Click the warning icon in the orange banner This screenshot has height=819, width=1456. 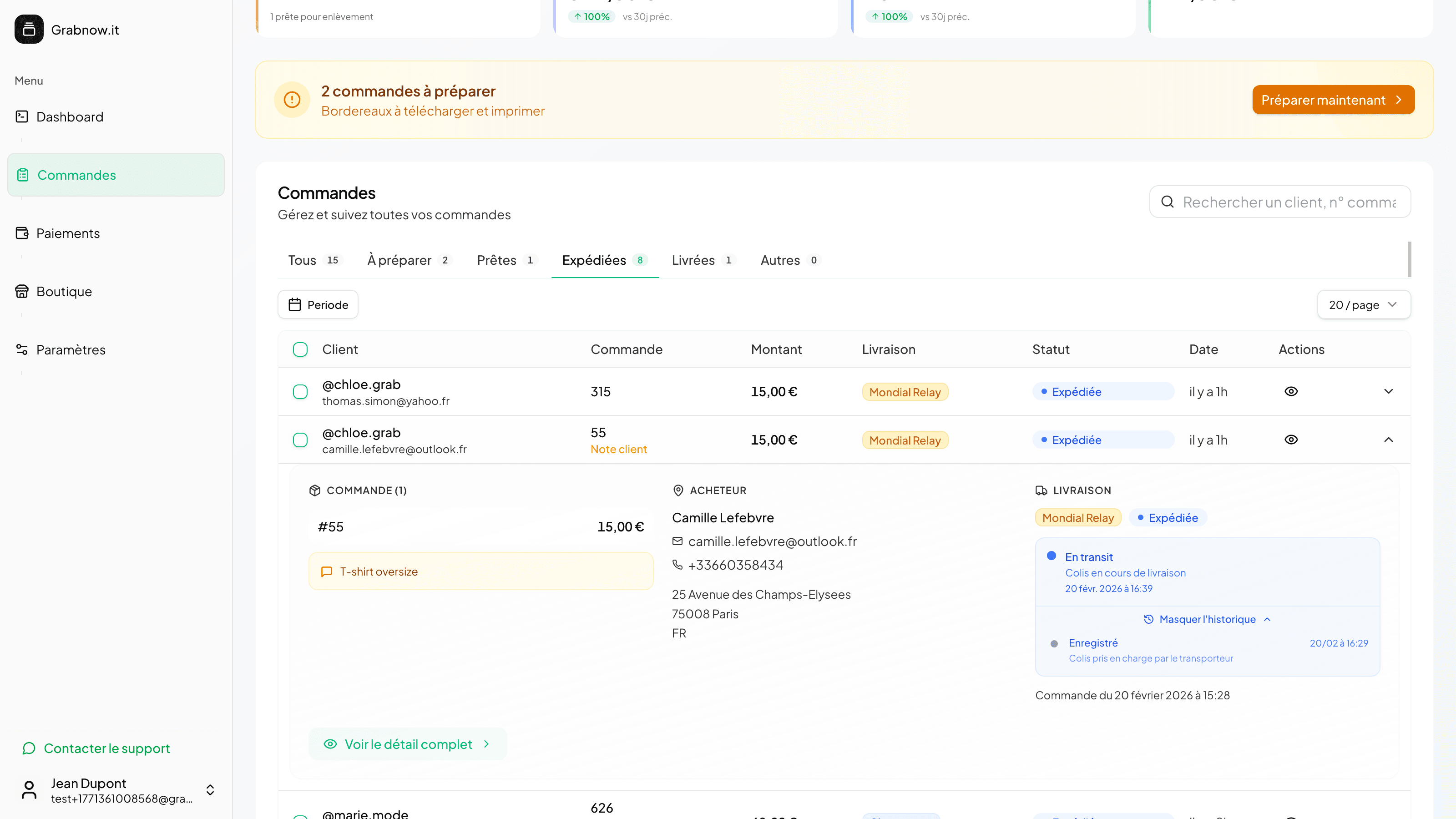pyautogui.click(x=292, y=100)
